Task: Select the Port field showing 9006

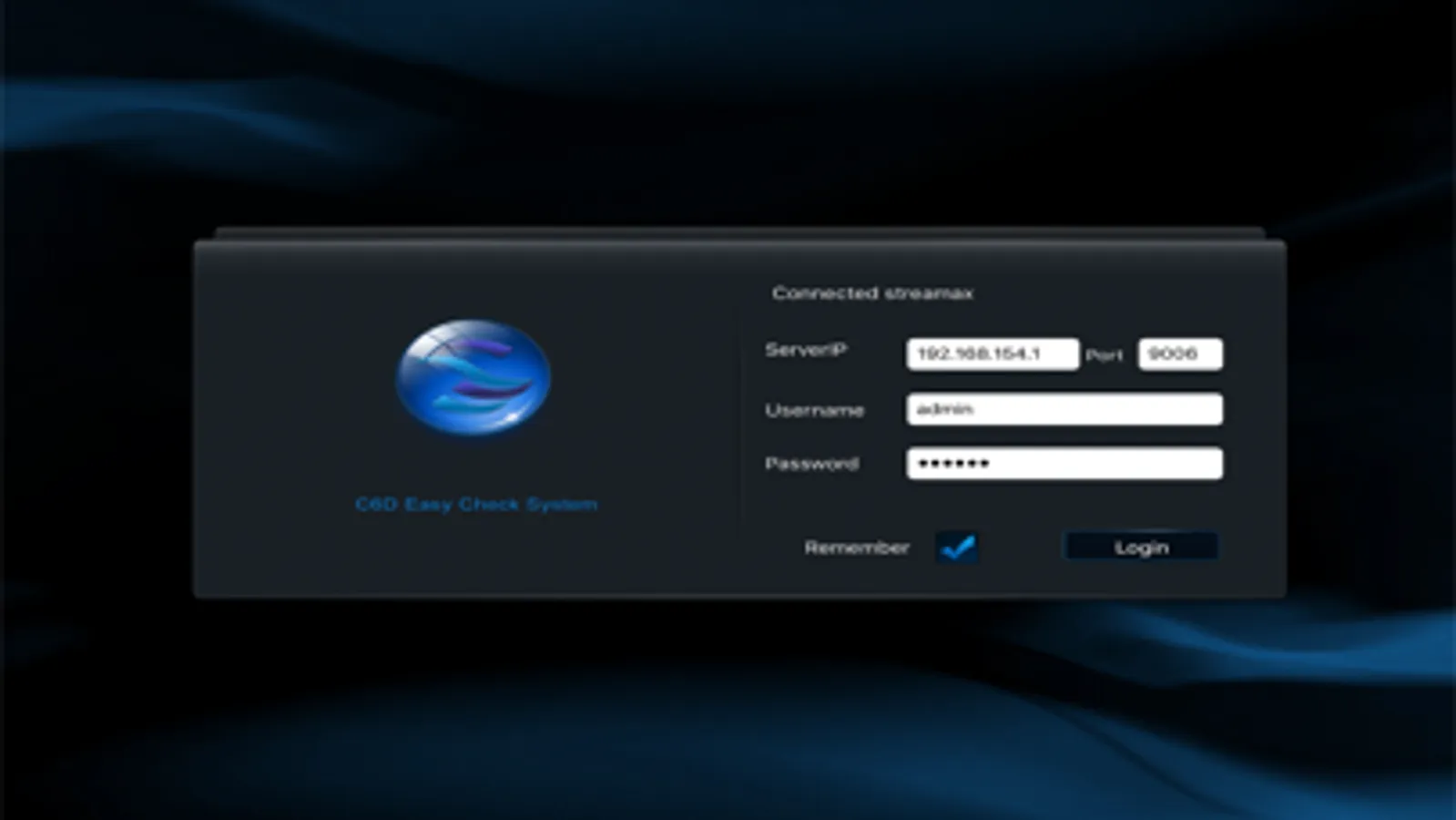Action: pyautogui.click(x=1180, y=354)
